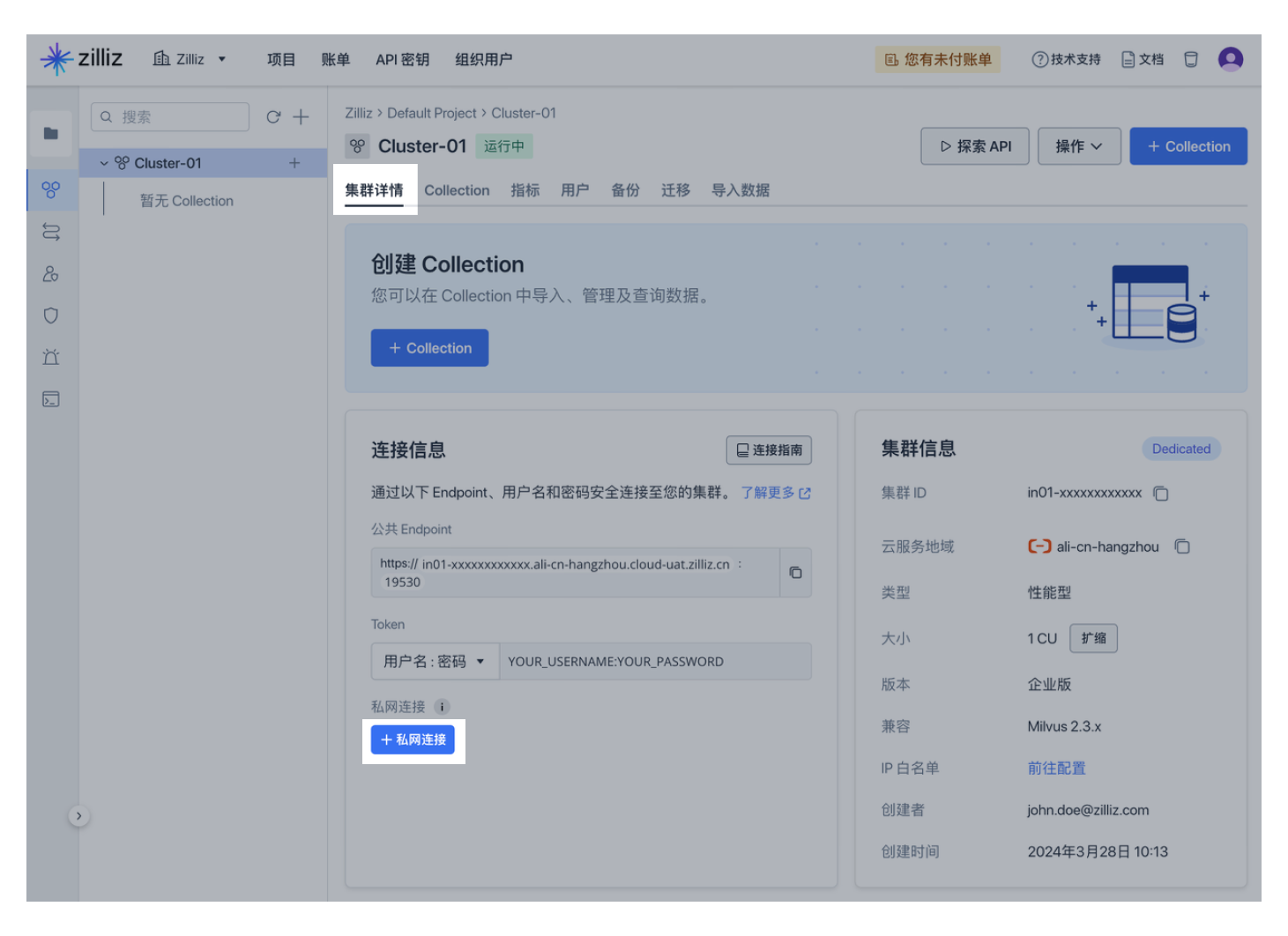Screen dimensions: 1288x936
Task: Open the 了解更多 link
Action: pos(776,493)
